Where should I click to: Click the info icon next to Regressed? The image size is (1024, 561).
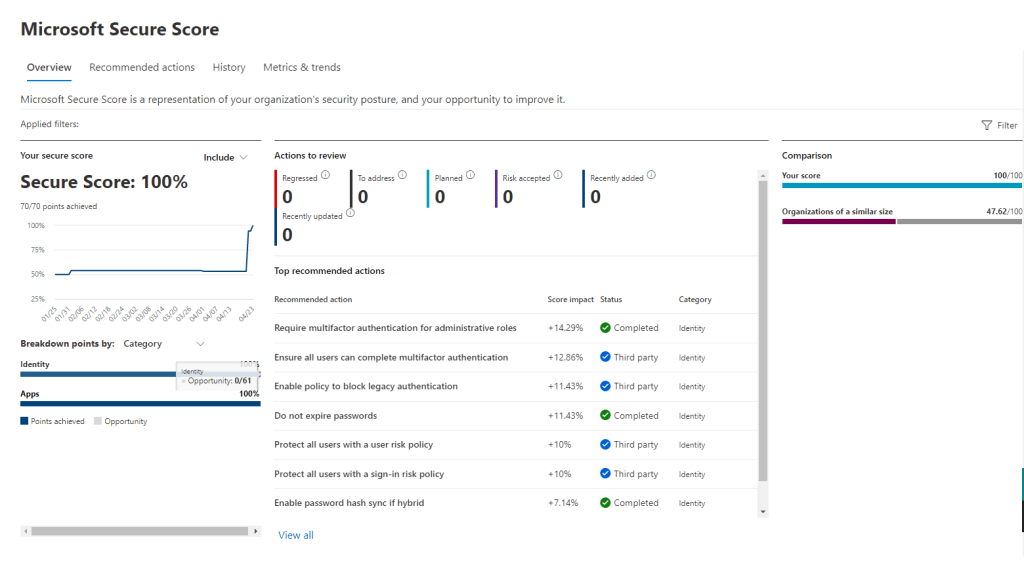327,175
